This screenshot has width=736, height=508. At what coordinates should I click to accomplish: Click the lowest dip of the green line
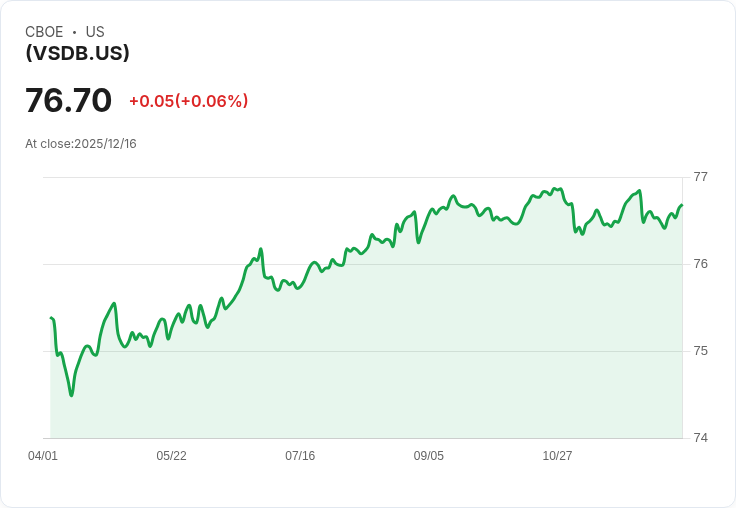click(71, 395)
